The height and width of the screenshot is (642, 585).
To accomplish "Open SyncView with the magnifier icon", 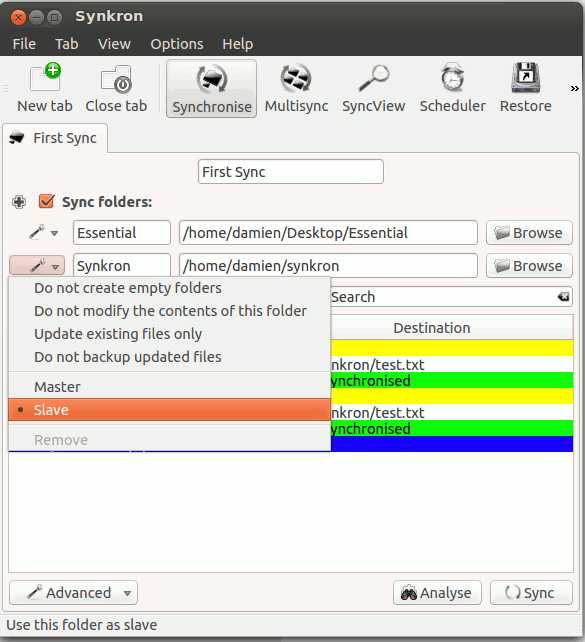I will coord(373,88).
